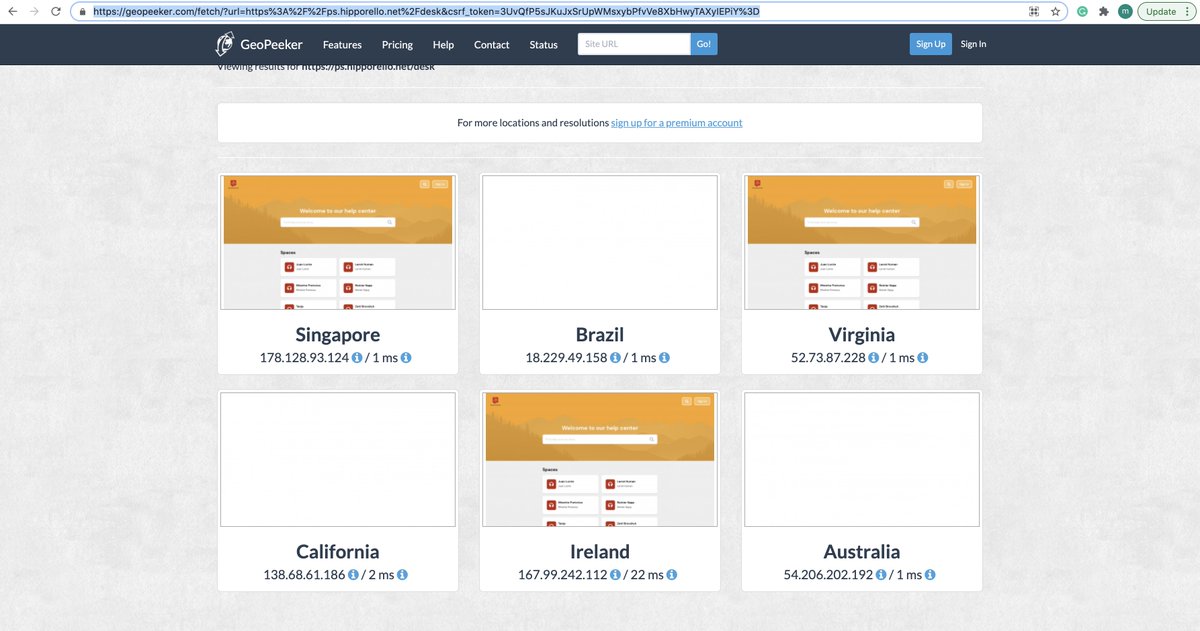The height and width of the screenshot is (631, 1200).
Task: Click the browser forward arrow
Action: coord(34,12)
